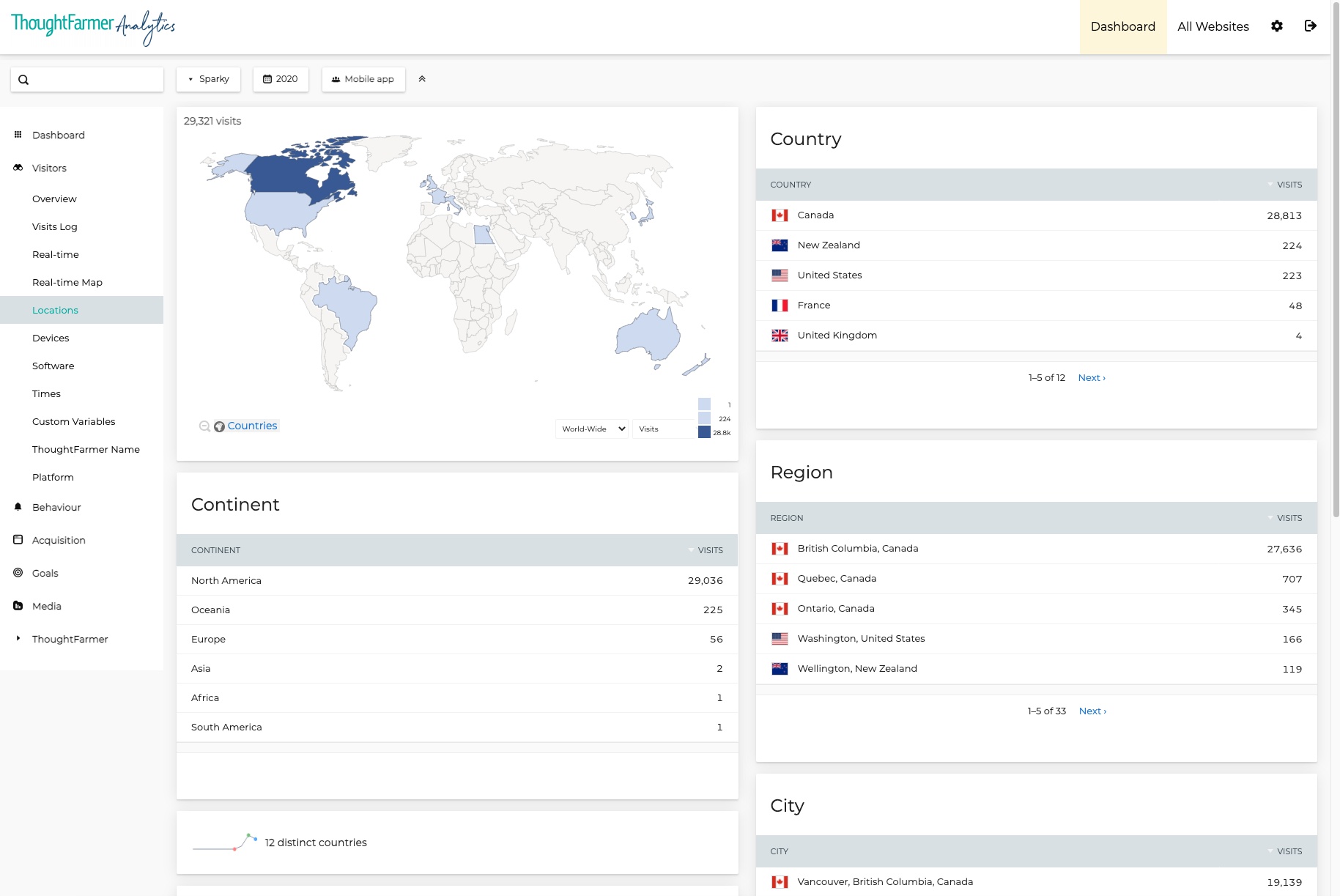Sort Region table by Visits column
The image size is (1340, 896).
(x=1289, y=518)
